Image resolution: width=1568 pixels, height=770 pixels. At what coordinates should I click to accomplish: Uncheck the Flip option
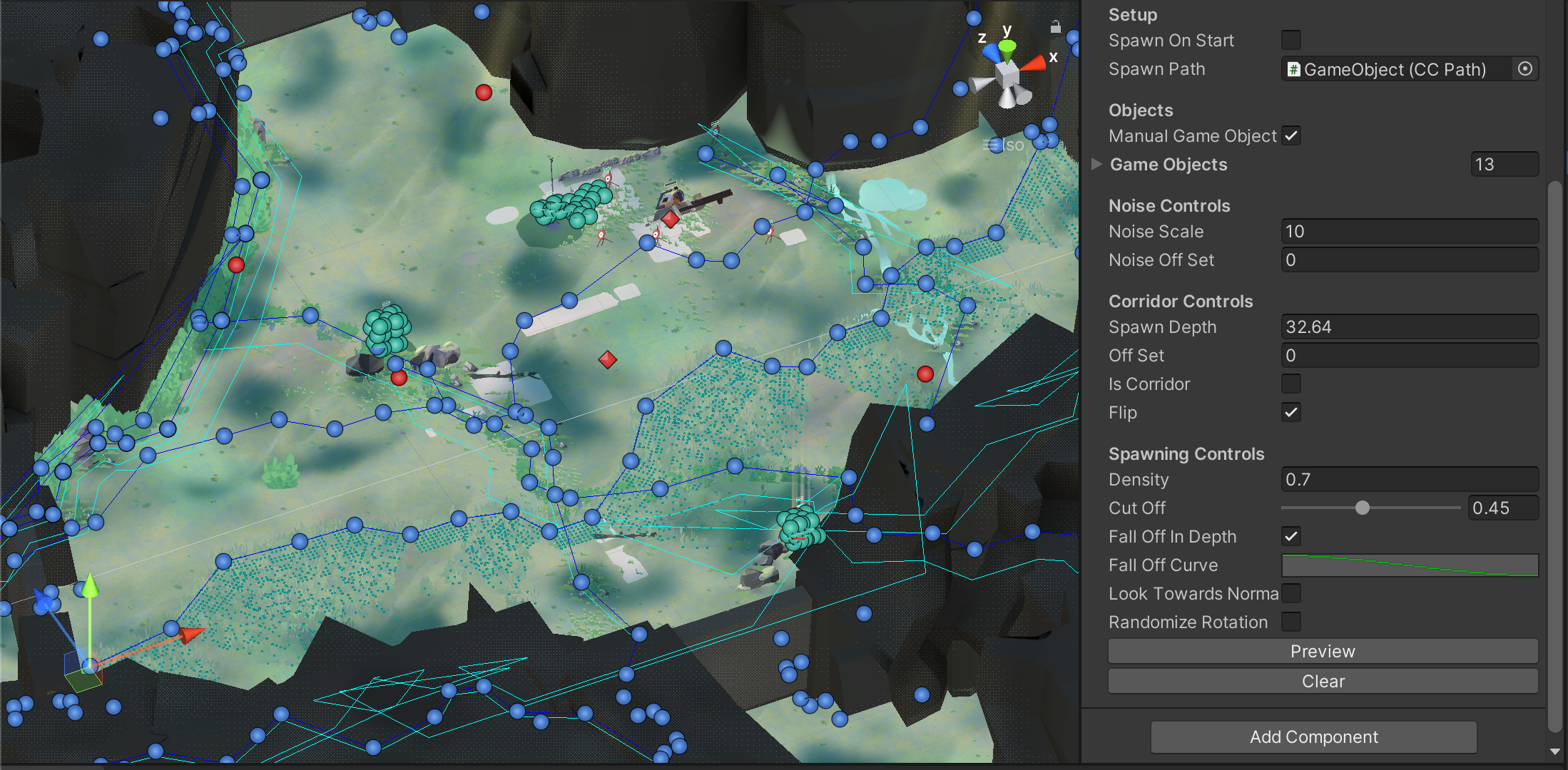click(x=1291, y=412)
